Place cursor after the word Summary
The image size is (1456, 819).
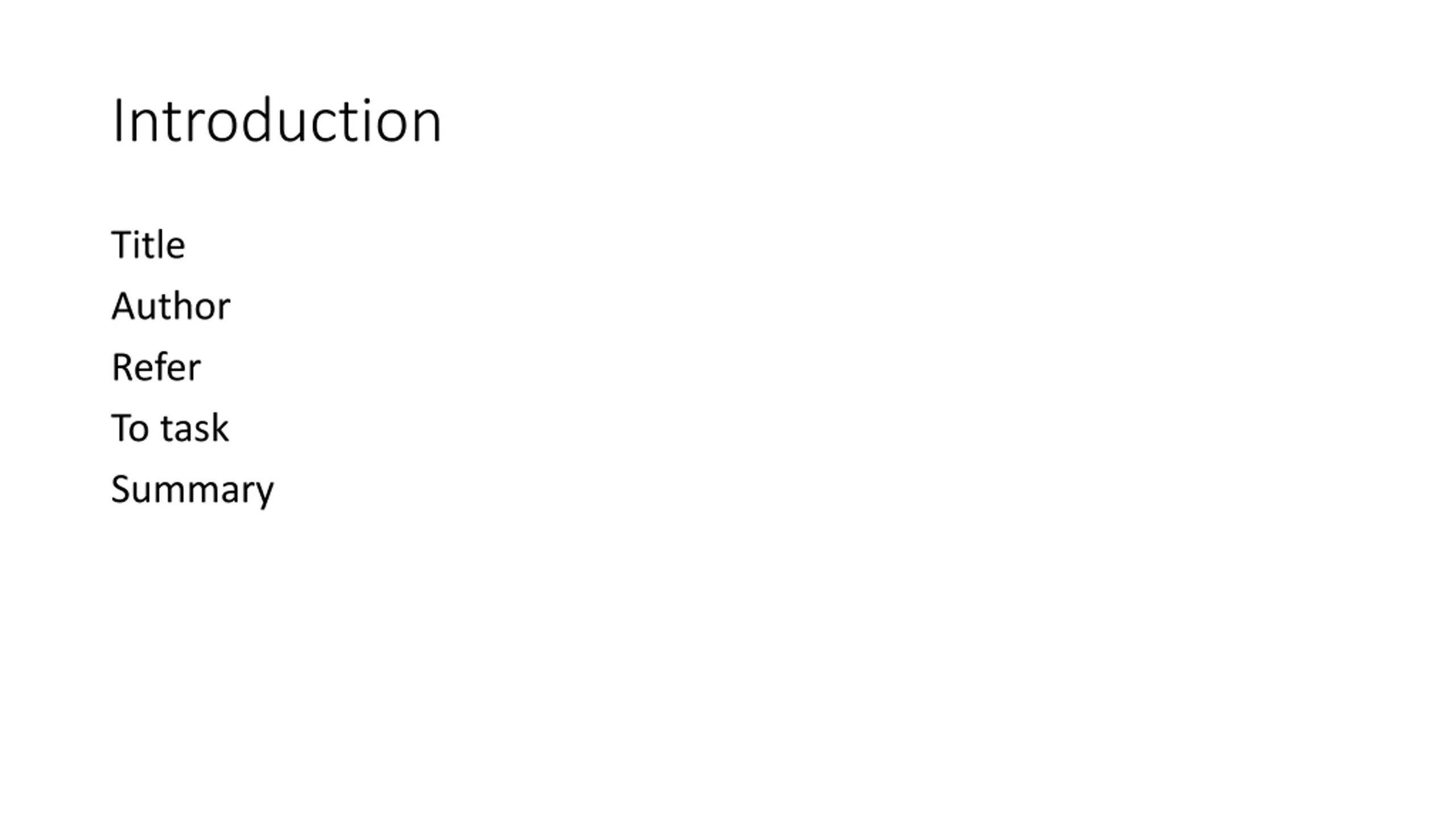[274, 489]
